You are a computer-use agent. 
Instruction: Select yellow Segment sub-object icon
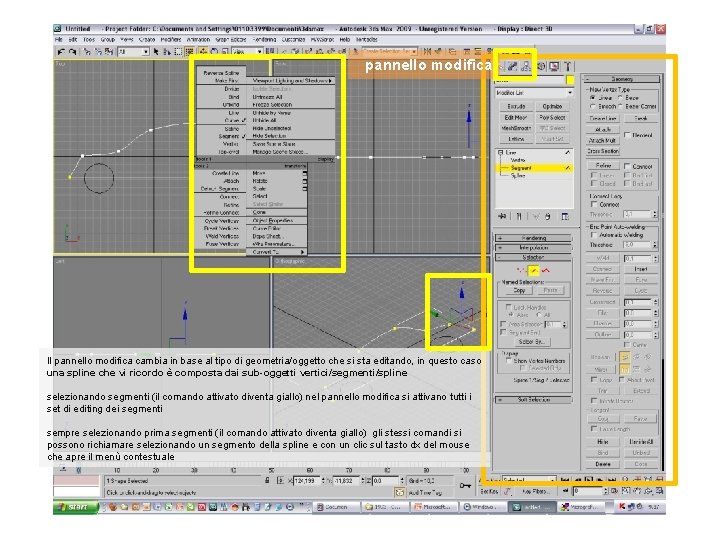coord(533,270)
